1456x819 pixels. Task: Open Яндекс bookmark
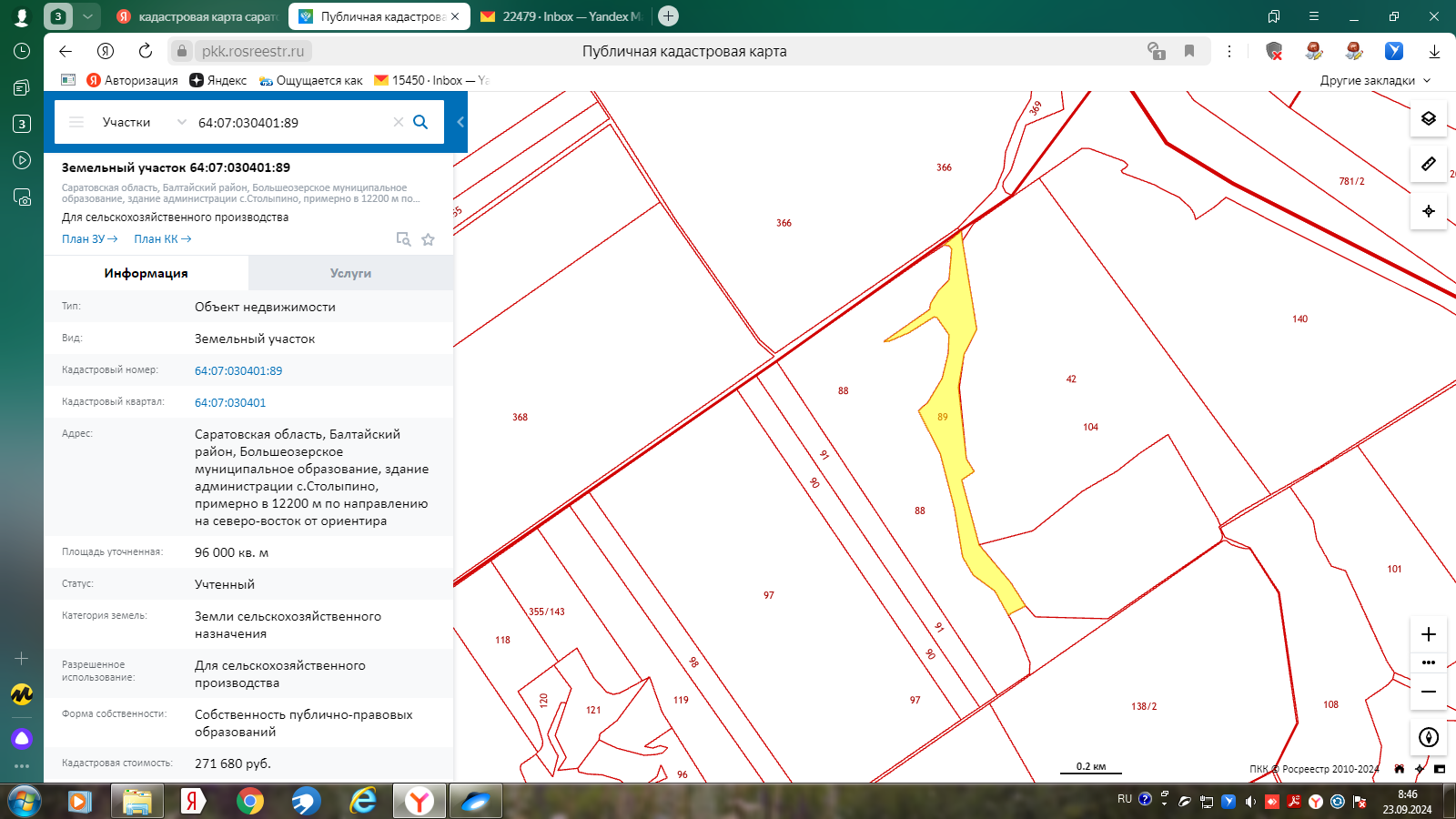pos(218,80)
